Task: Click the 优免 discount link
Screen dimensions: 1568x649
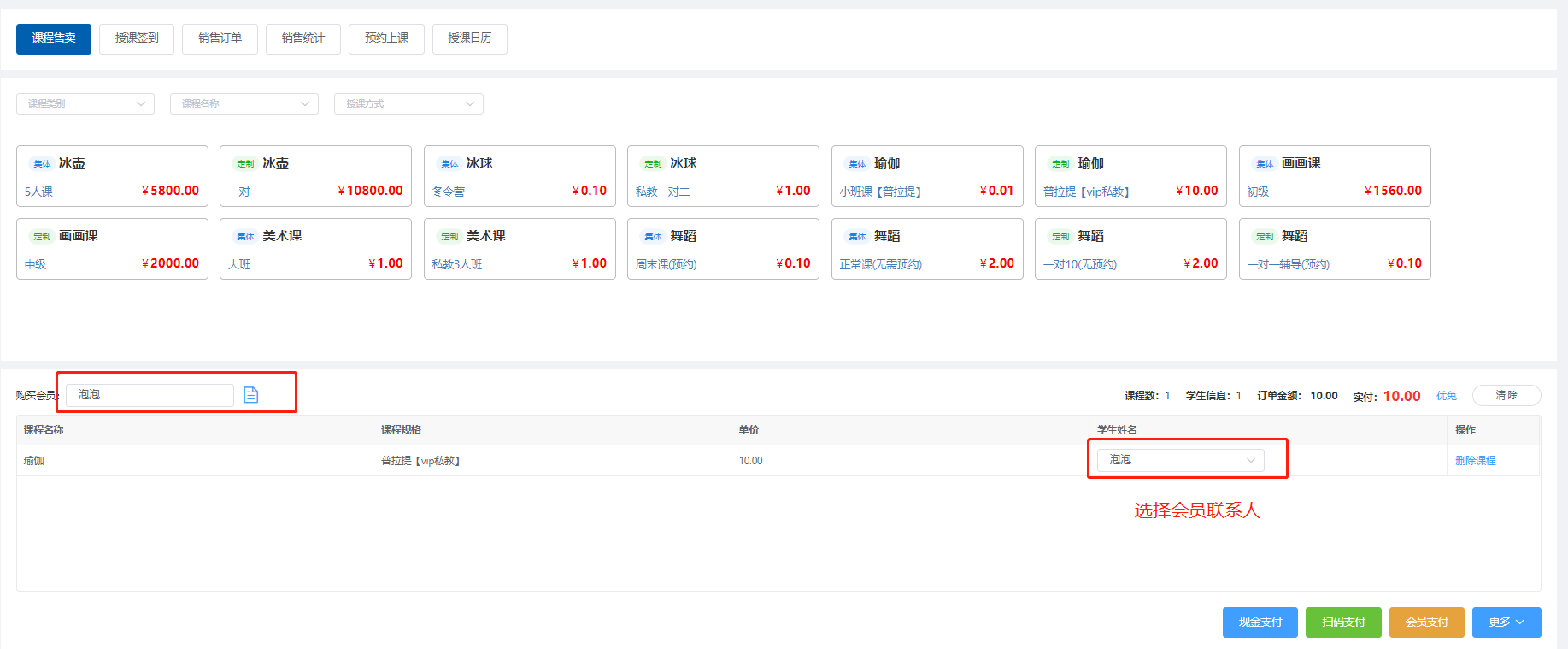Action: (x=1446, y=396)
